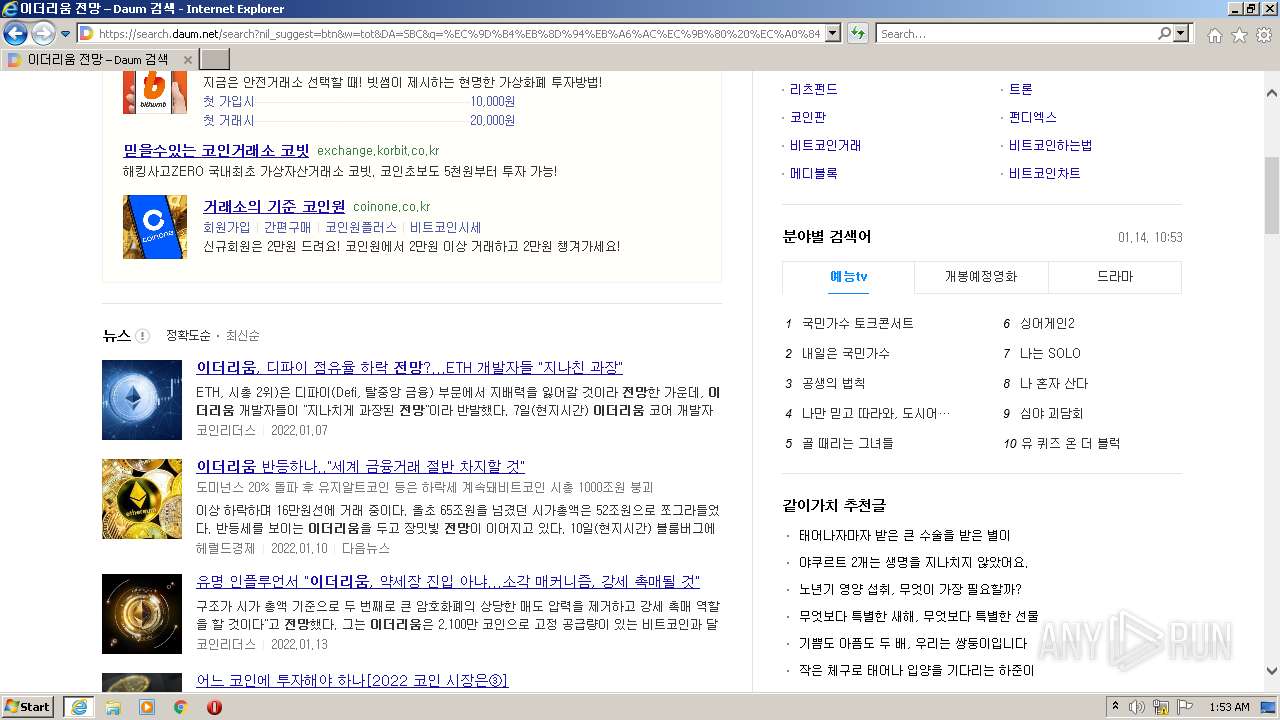Expand the search provider dropdown arrow
The width and height of the screenshot is (1280, 720).
(1182, 34)
